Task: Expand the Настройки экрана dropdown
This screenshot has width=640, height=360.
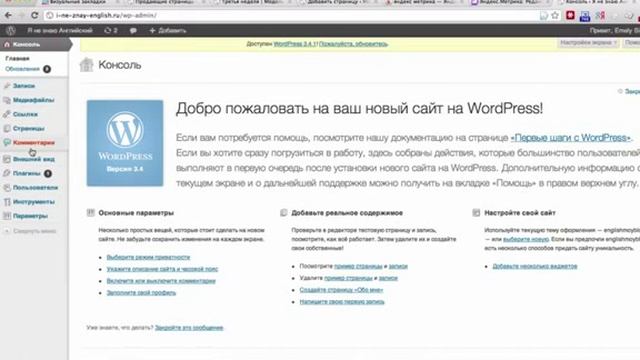Action: pyautogui.click(x=588, y=42)
